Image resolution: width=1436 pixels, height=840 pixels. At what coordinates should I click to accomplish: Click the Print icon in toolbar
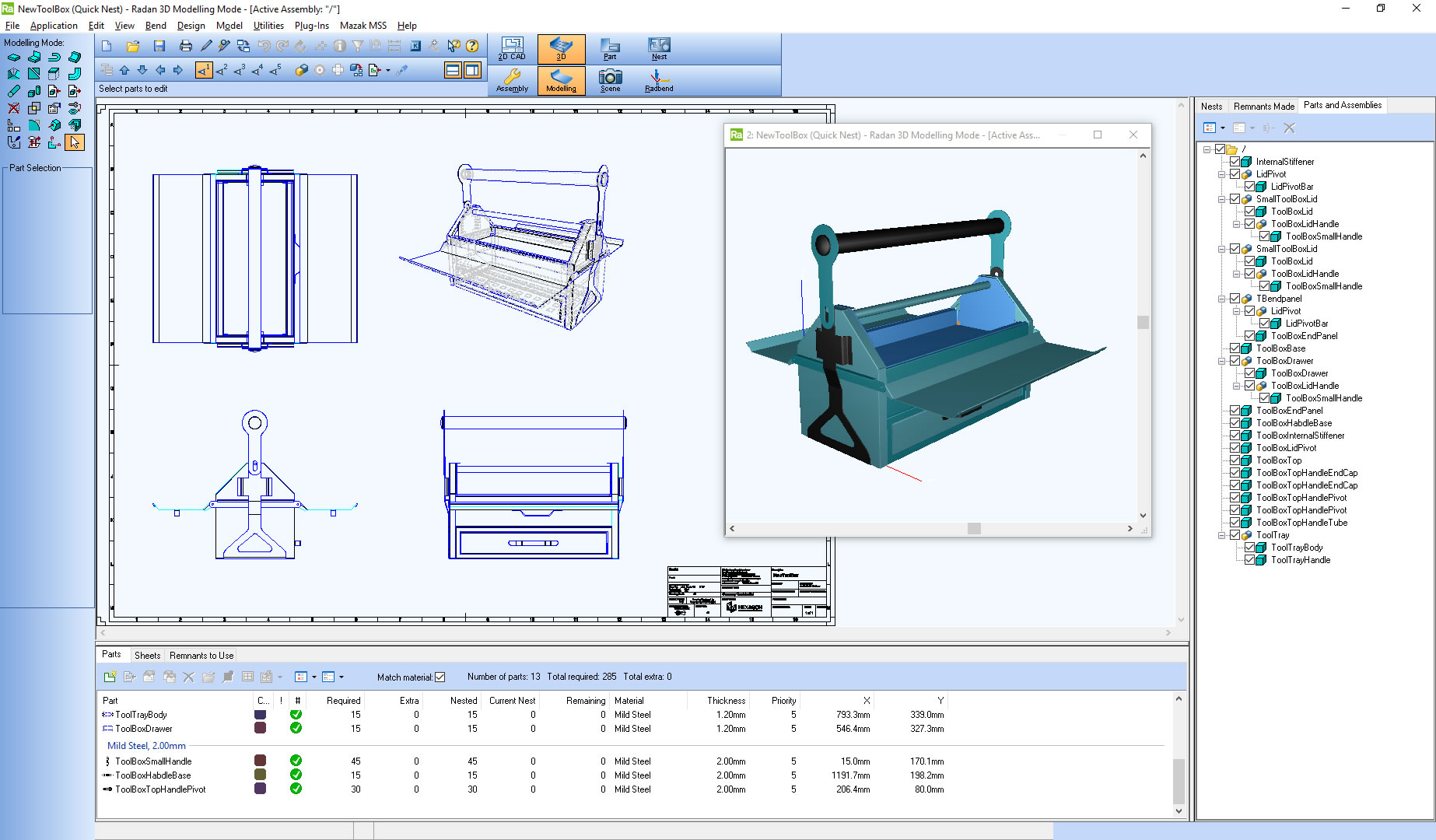click(185, 47)
